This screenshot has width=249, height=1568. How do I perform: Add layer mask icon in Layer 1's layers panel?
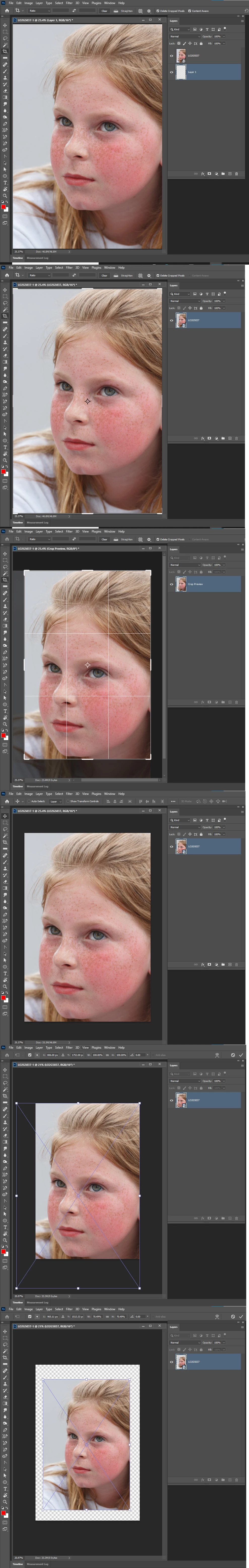[x=209, y=174]
